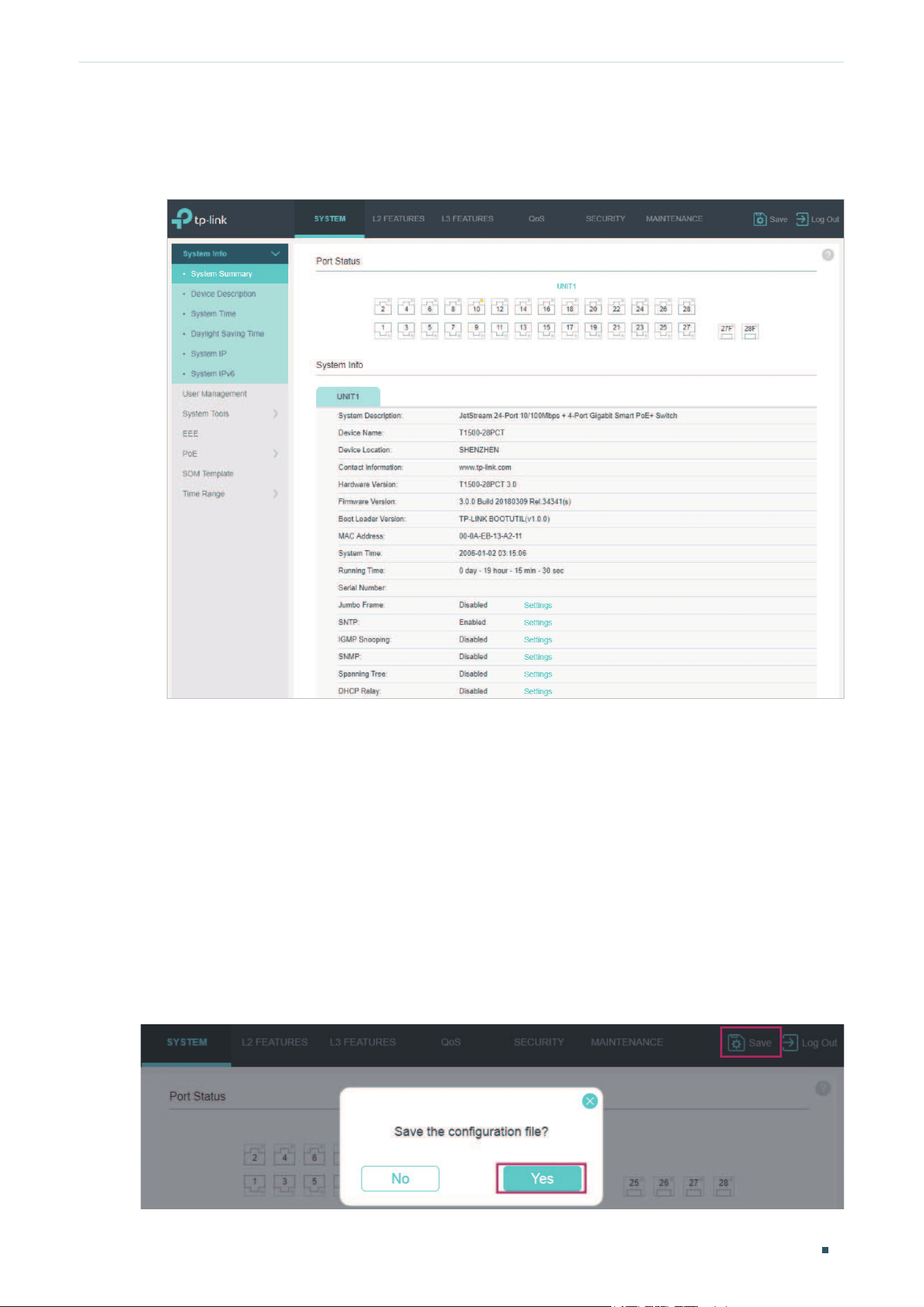Click the www.tp-link.com contact value
Image resolution: width=924 pixels, height=1307 pixels.
tap(485, 468)
